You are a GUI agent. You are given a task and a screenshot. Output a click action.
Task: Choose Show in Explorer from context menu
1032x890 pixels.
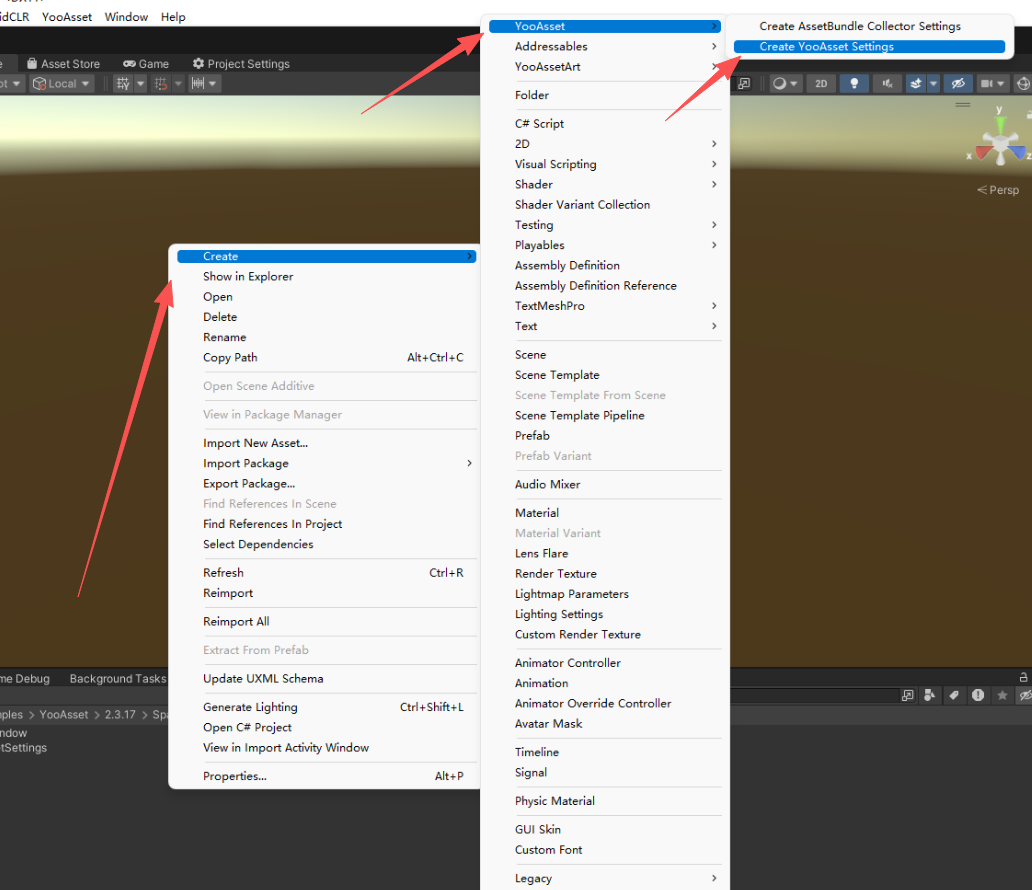326,277
